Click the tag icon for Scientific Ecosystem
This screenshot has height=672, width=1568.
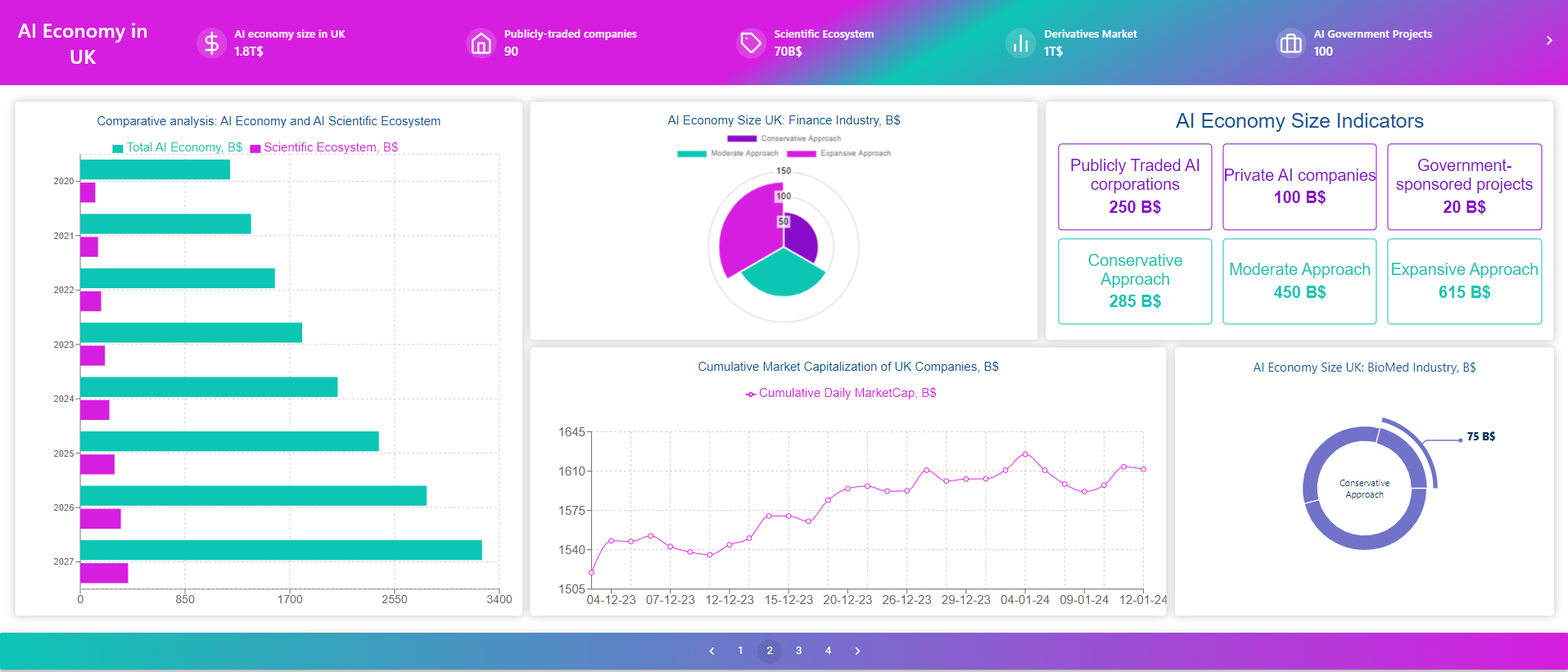pos(750,43)
